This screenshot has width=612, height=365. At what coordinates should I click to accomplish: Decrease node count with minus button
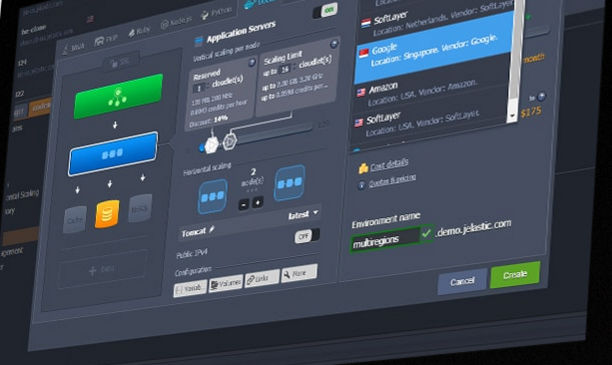pos(244,204)
